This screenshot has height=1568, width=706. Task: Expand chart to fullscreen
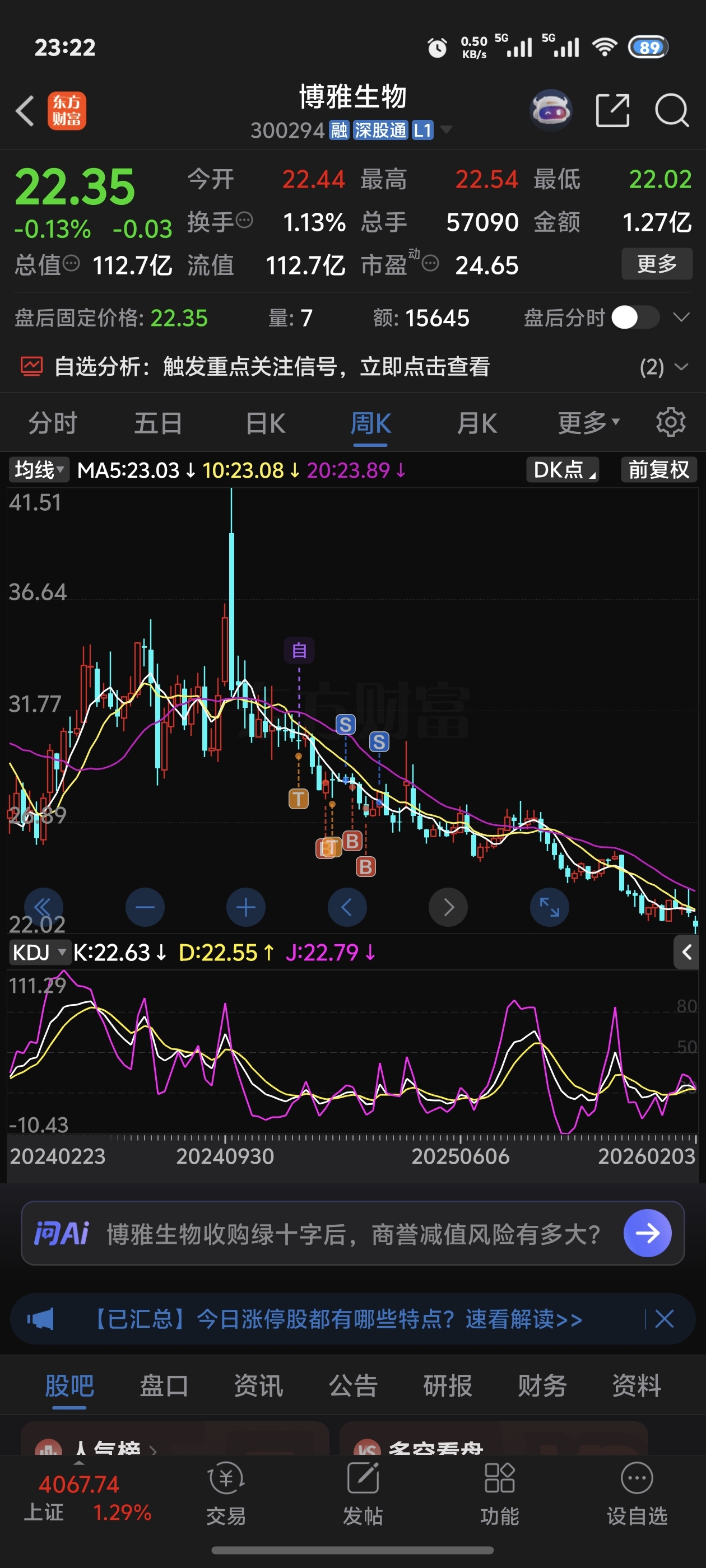coord(550,908)
